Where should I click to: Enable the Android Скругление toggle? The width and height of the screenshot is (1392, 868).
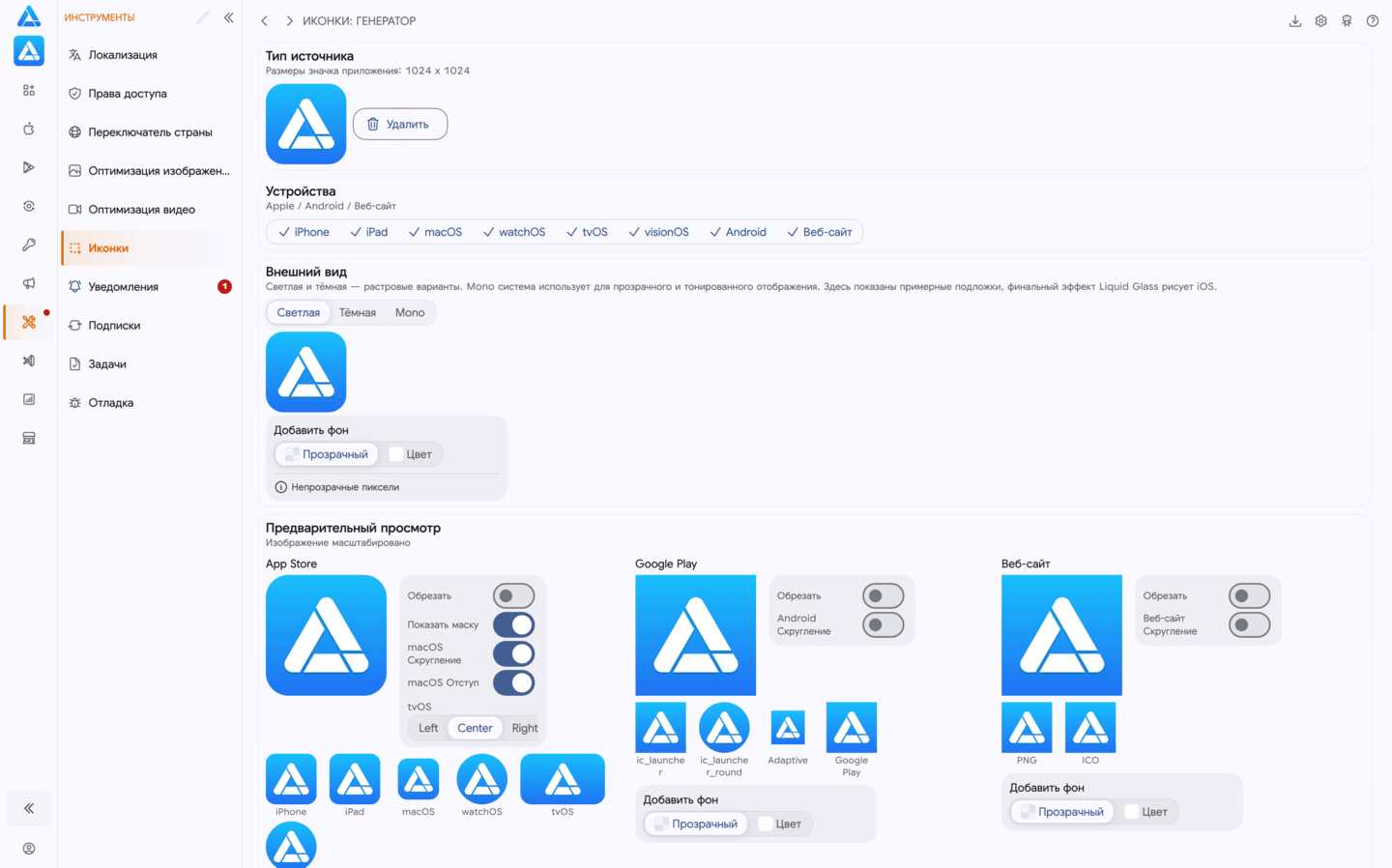point(883,624)
